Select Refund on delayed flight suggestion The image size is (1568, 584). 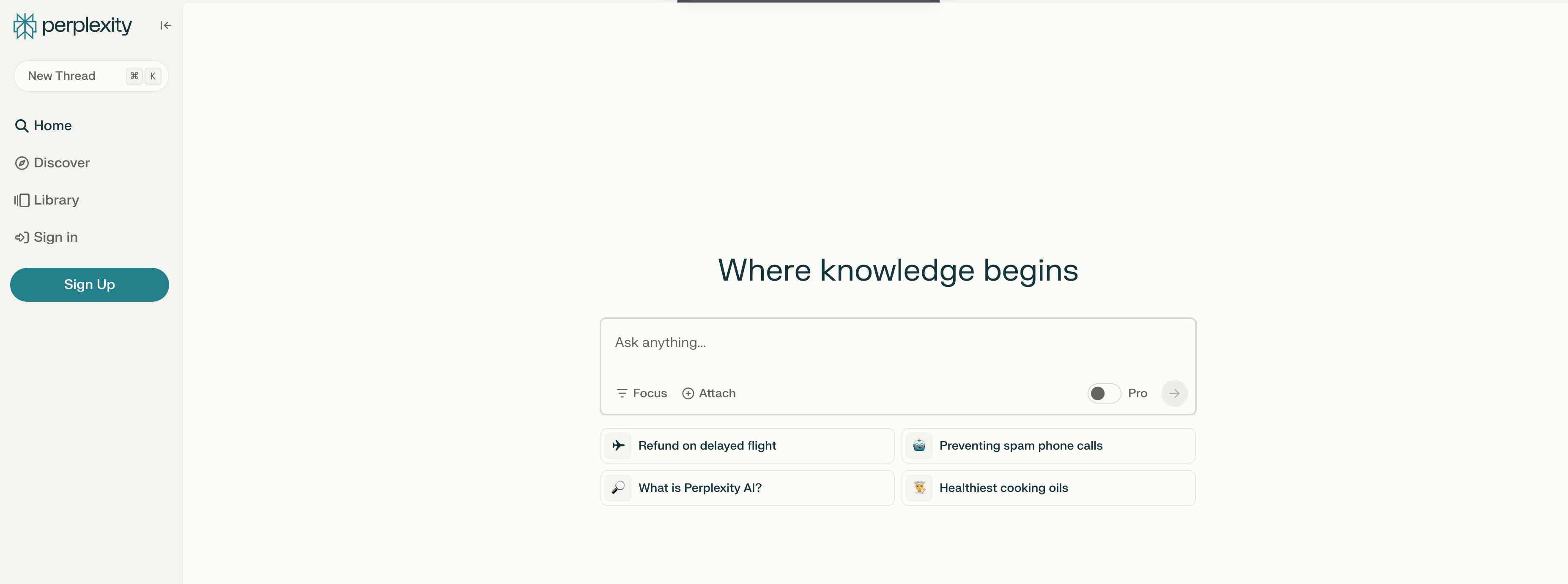(x=747, y=445)
